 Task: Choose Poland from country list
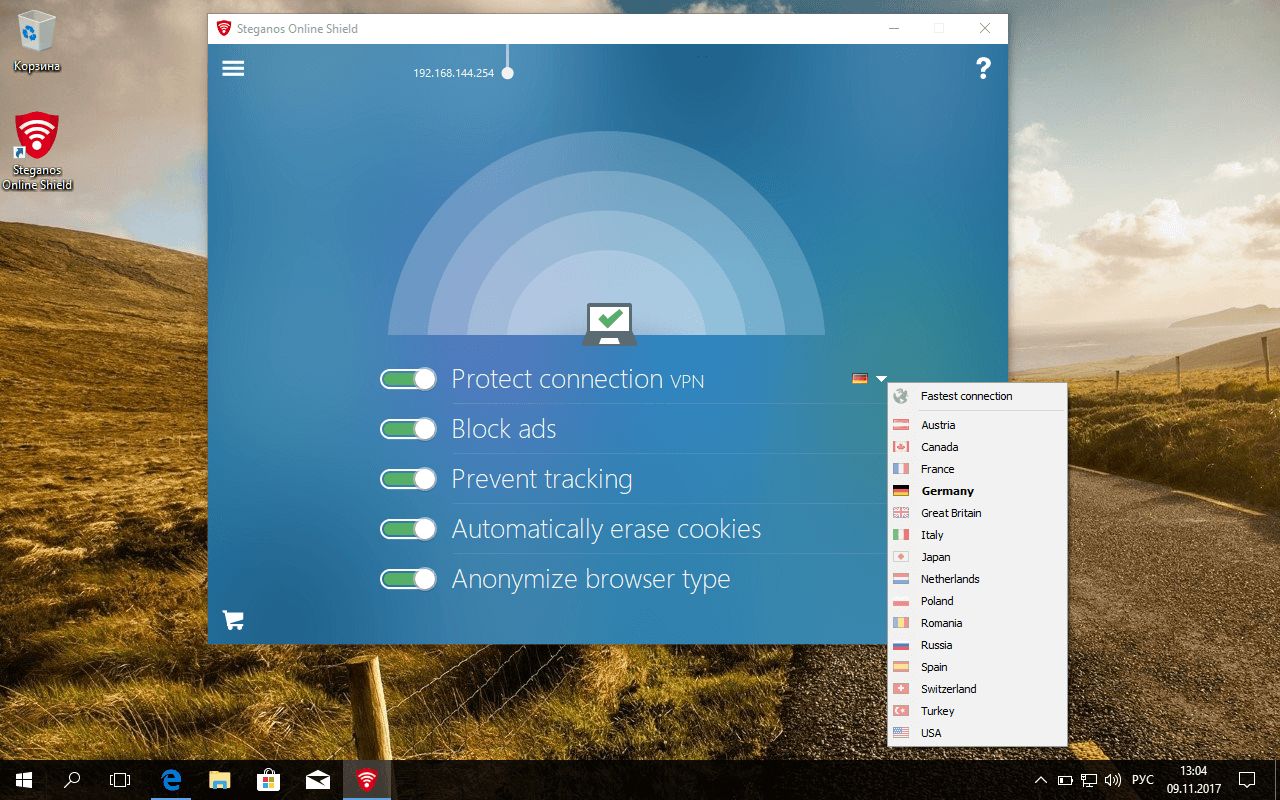tap(977, 601)
